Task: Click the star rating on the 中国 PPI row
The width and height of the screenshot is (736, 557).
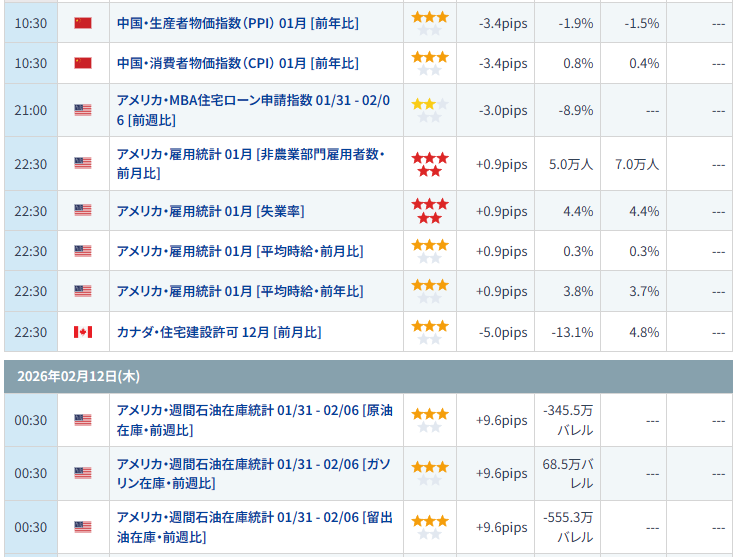Action: point(430,23)
